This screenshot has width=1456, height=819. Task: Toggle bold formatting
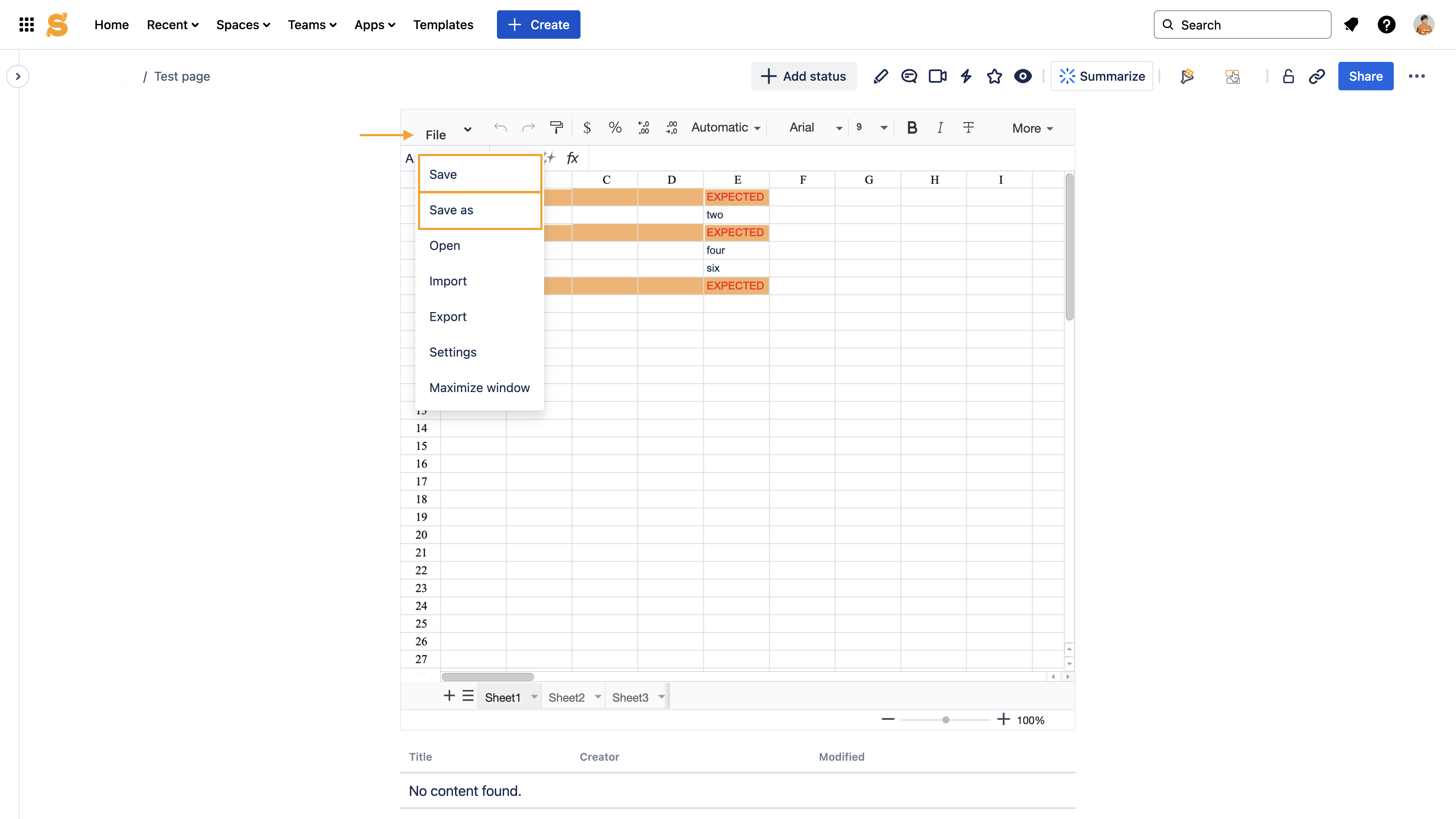[x=912, y=128]
